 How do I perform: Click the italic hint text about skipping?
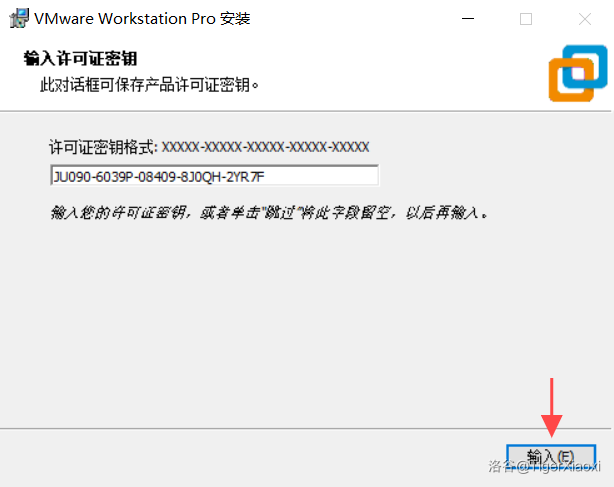point(269,213)
